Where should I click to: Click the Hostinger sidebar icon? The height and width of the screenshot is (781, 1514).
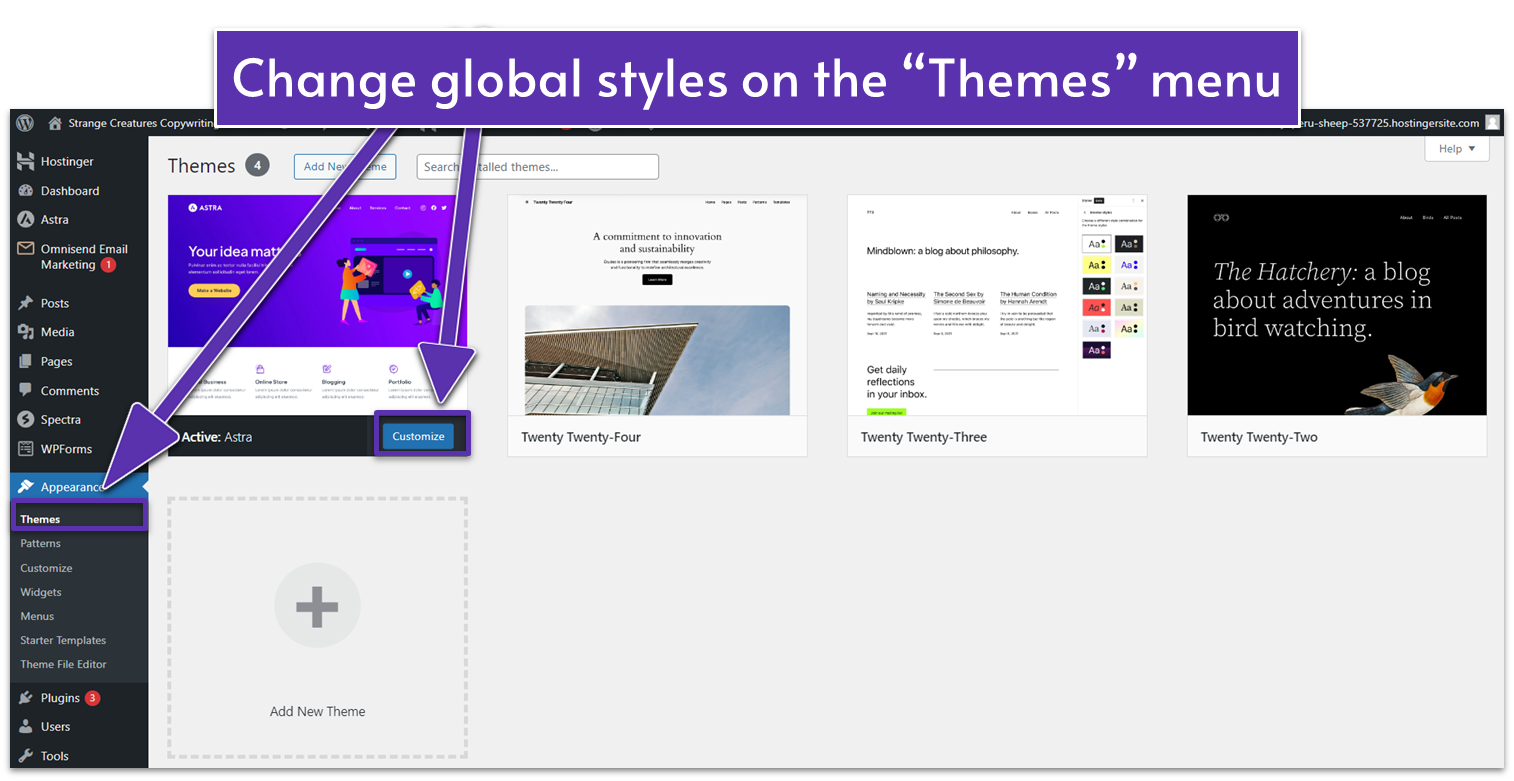click(x=26, y=161)
